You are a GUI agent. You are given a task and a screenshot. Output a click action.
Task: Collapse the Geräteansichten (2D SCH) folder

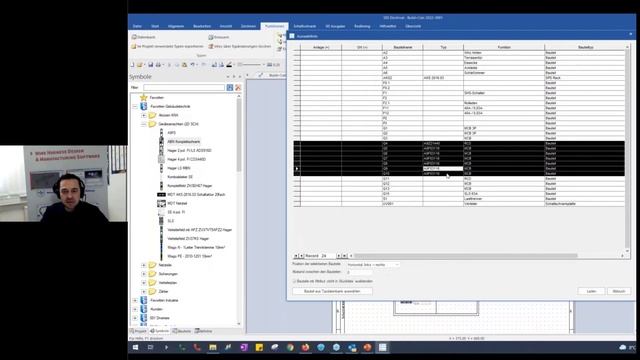[x=144, y=124]
